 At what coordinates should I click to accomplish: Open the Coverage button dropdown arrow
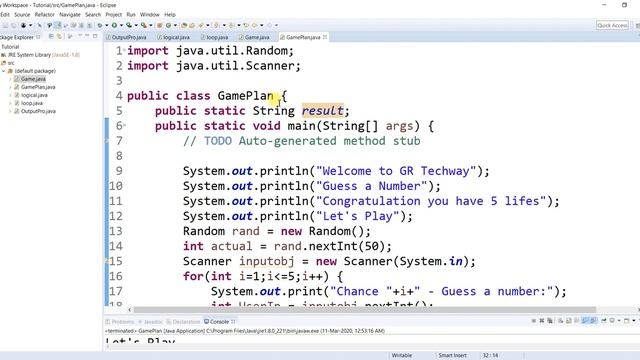(x=136, y=25)
